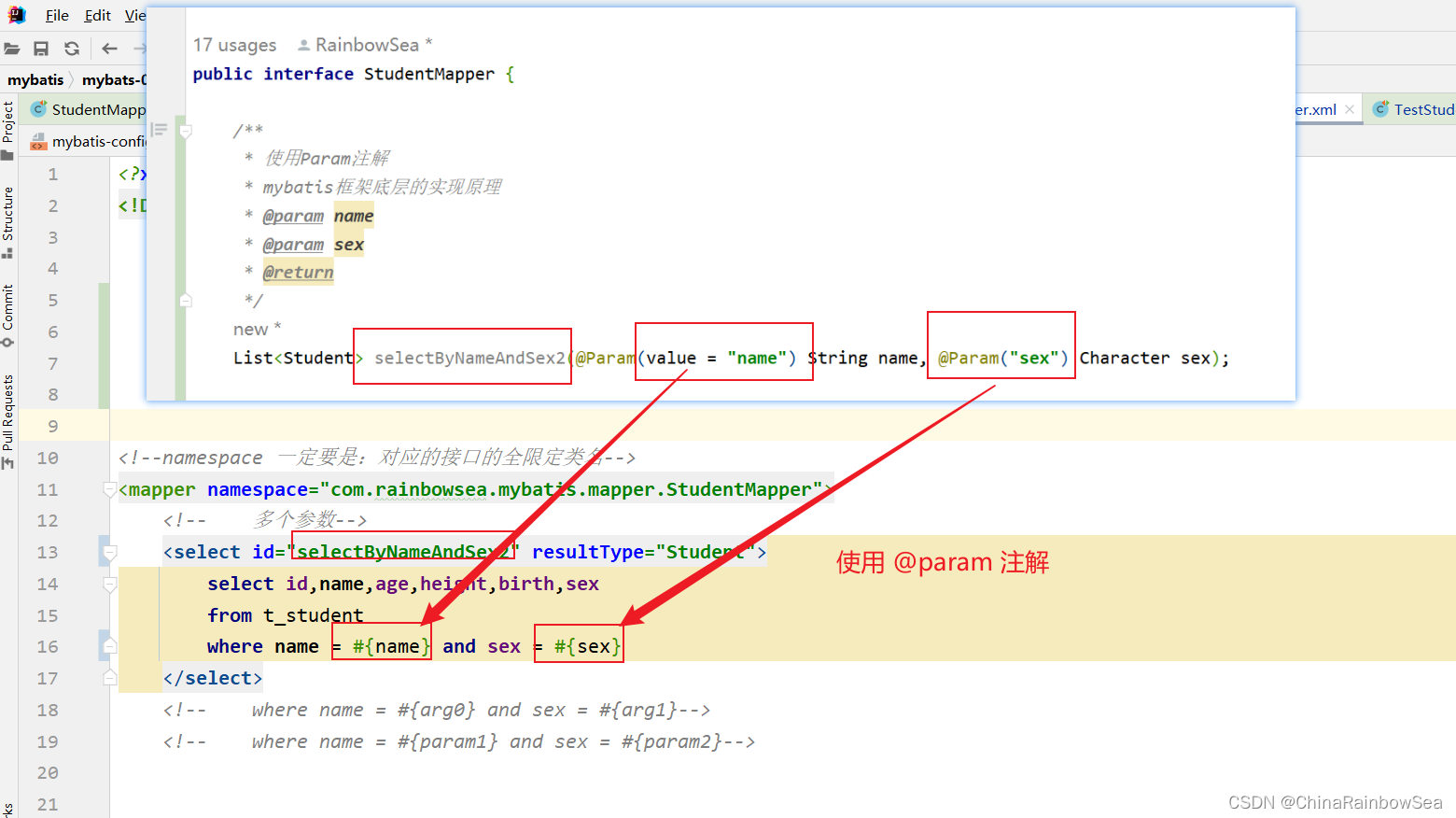Image resolution: width=1456 pixels, height=818 pixels.
Task: Click the class icon on StudentMapp tab
Action: (x=38, y=109)
